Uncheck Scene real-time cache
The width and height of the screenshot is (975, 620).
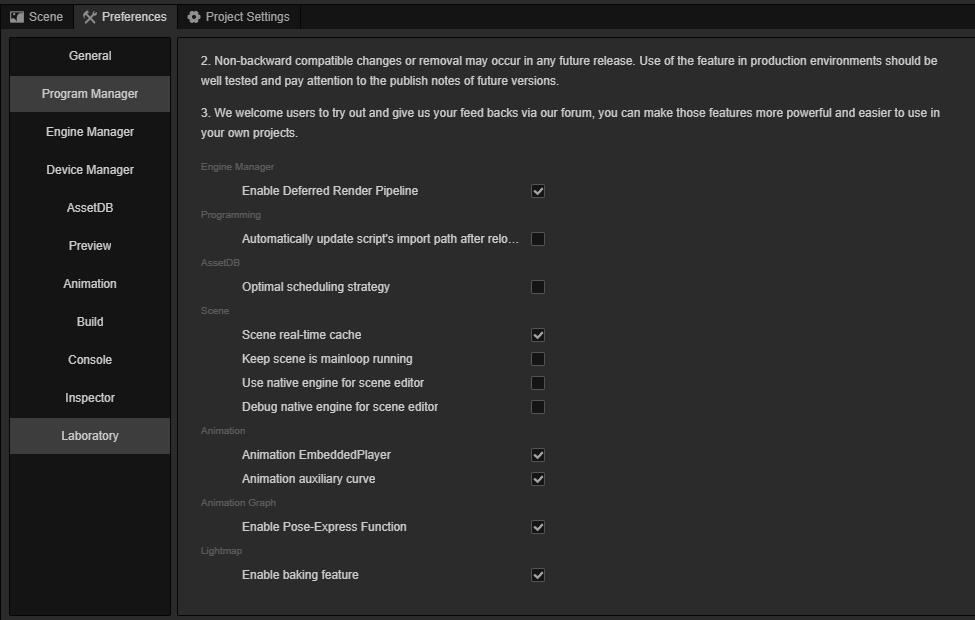coord(538,335)
